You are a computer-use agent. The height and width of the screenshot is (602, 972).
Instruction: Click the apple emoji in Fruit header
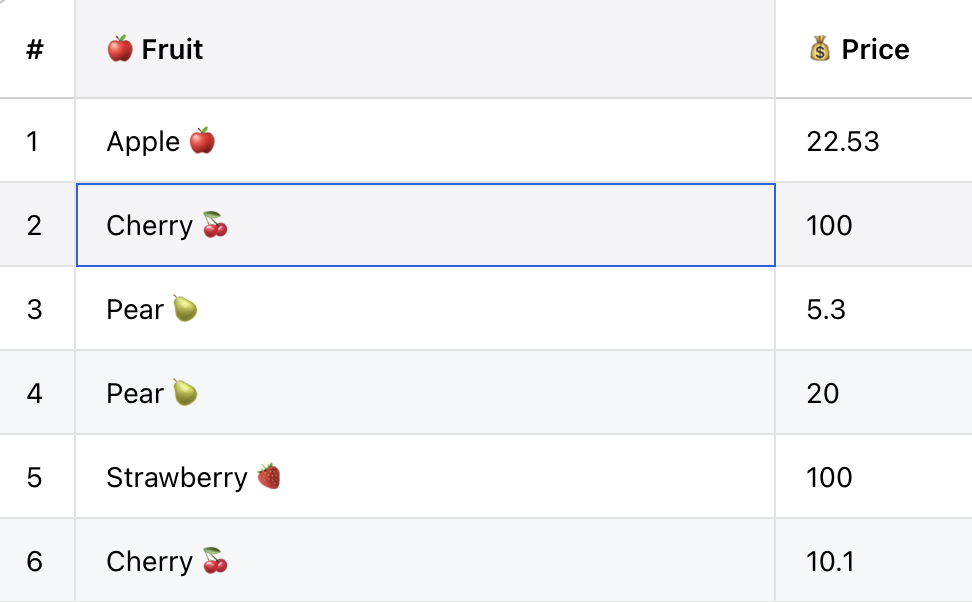click(120, 49)
